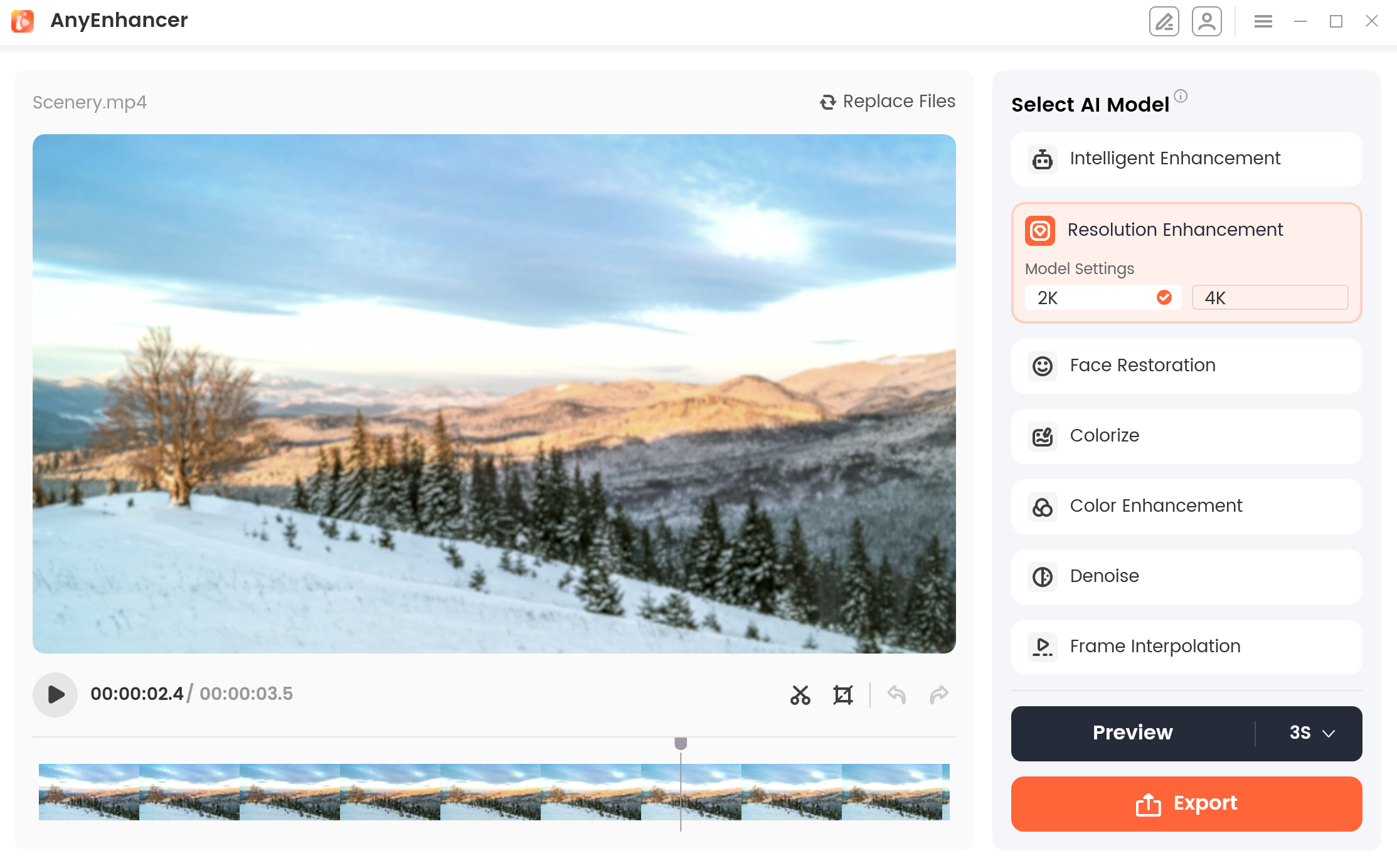Click the crop tool icon
Image resolution: width=1397 pixels, height=868 pixels.
842,694
